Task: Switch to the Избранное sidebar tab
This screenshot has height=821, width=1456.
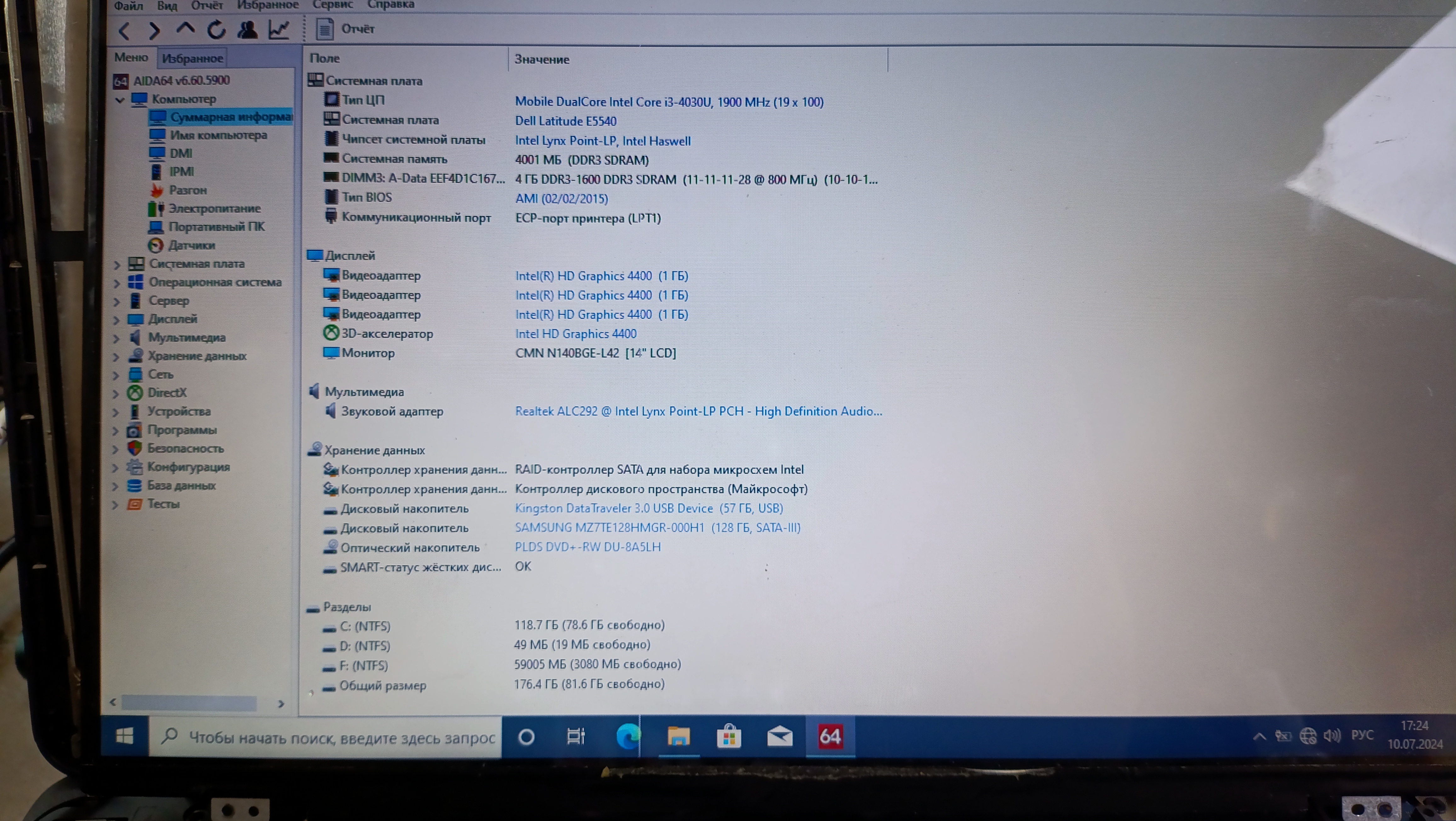Action: tap(192, 58)
